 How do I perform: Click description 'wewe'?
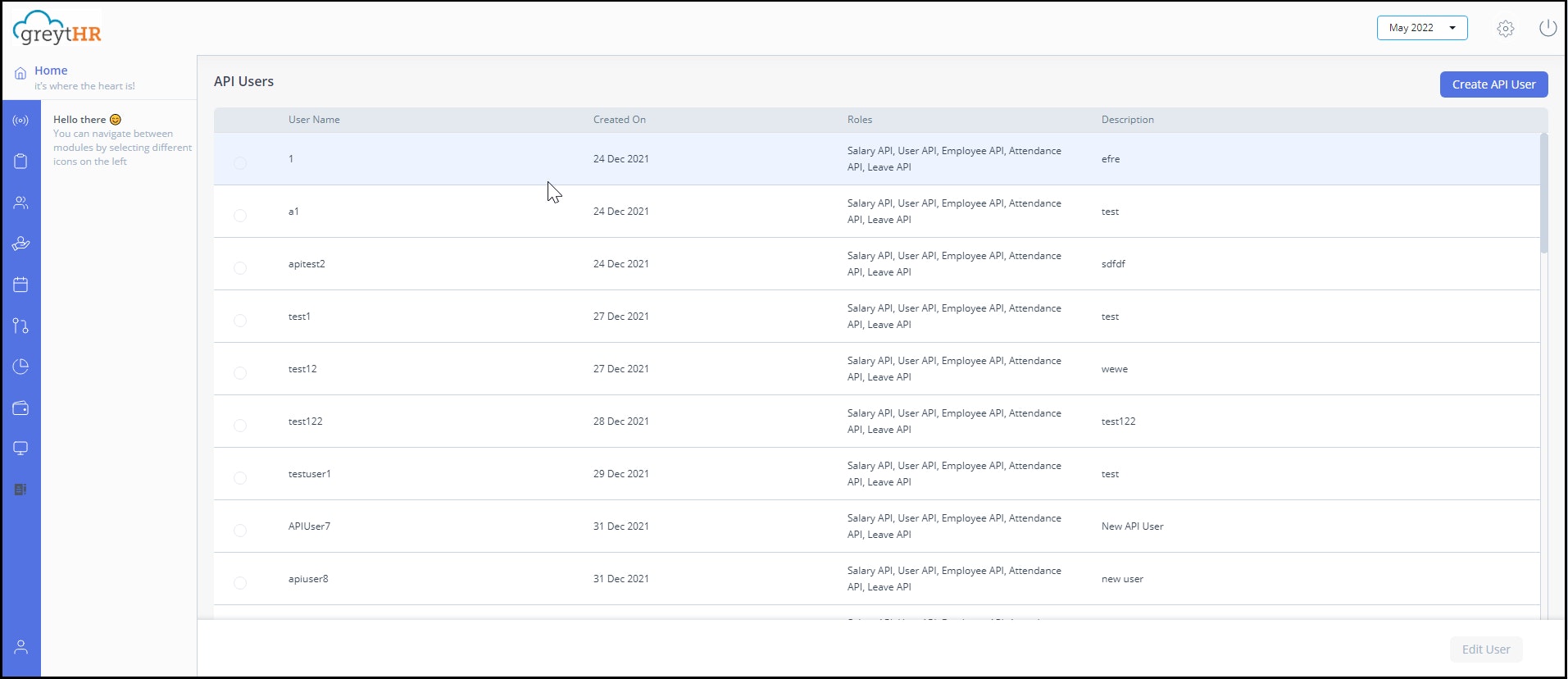(1115, 369)
